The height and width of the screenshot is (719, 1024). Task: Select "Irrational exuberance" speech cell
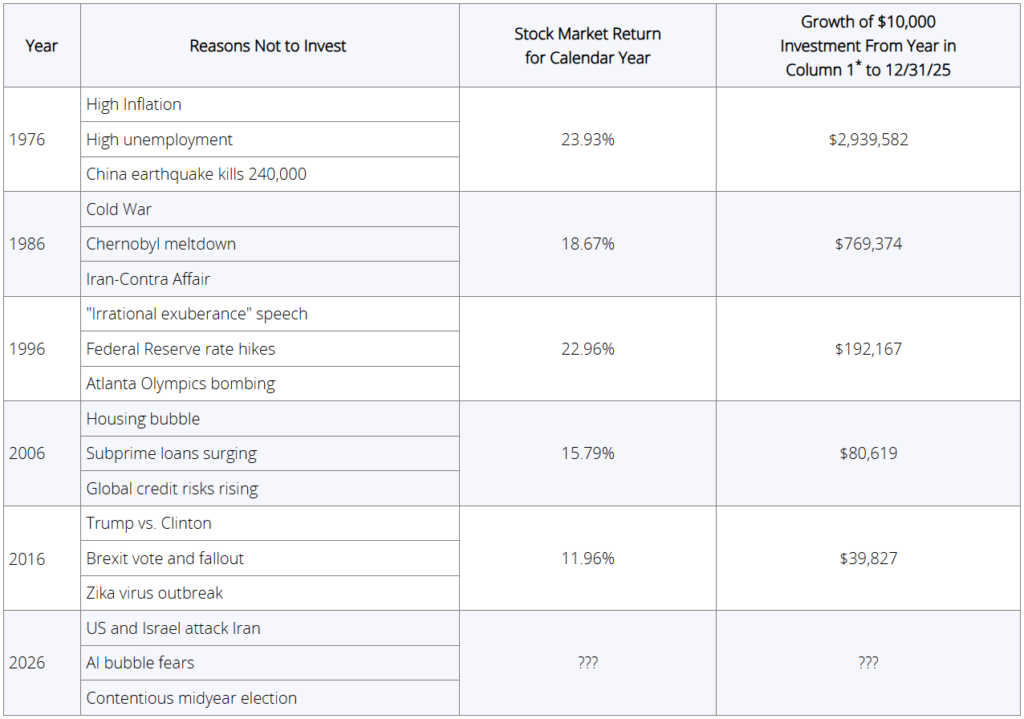click(197, 314)
